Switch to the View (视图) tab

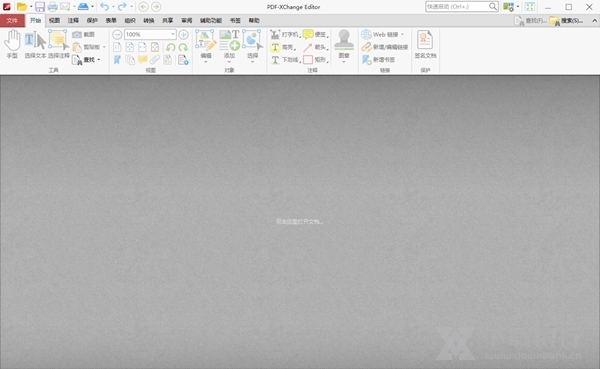click(54, 21)
